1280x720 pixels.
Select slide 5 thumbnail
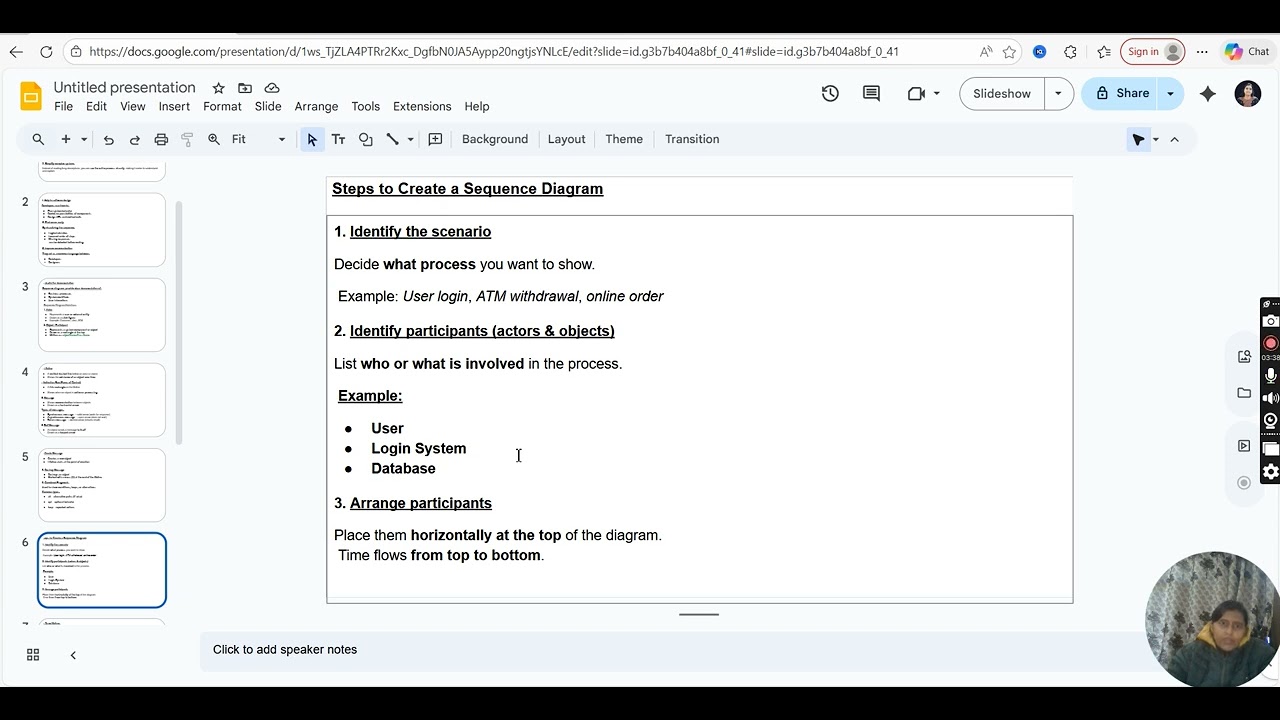click(102, 485)
